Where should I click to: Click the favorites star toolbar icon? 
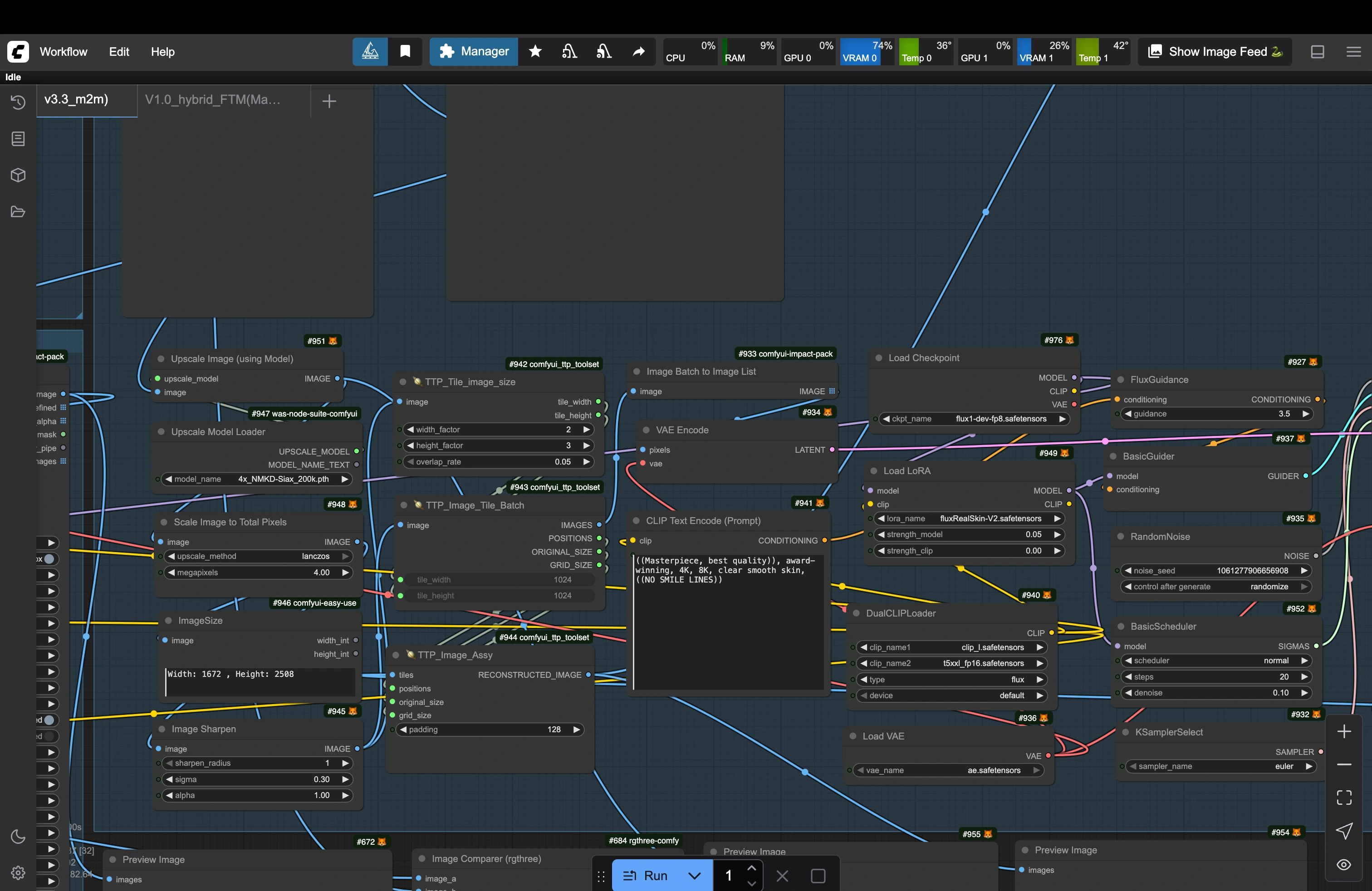pos(535,51)
